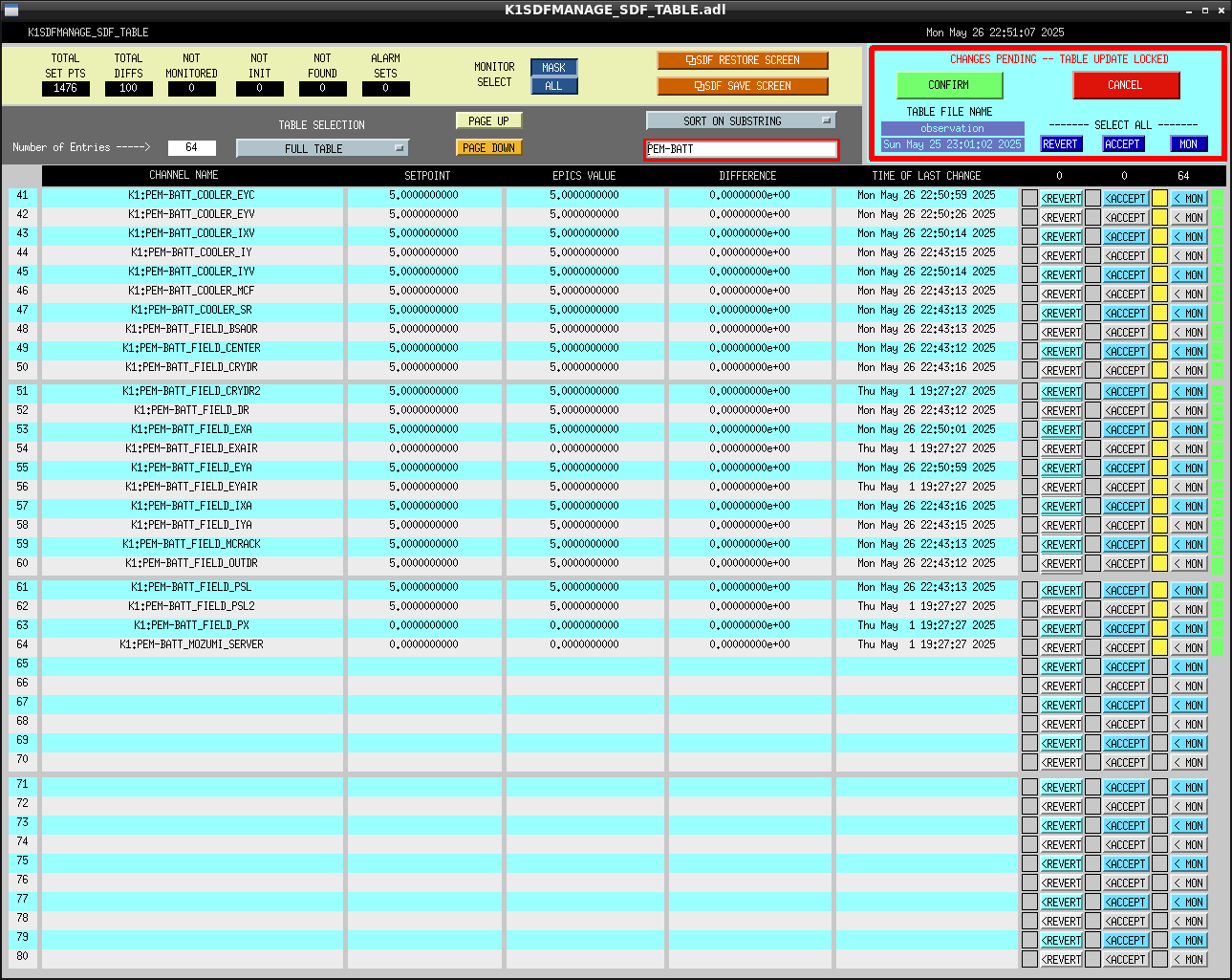This screenshot has width=1232, height=980.
Task: Toggle MON for K1:PEM-BATT_FIELD_IXA row
Action: pos(1190,507)
